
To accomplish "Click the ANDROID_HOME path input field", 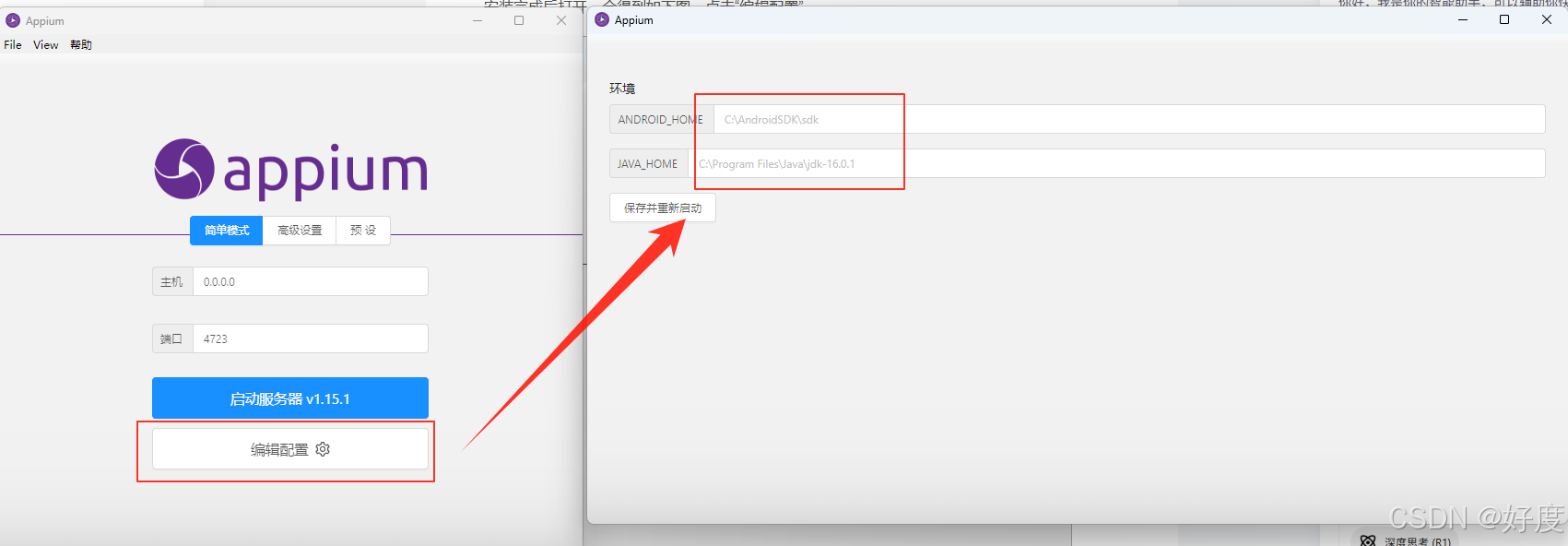I will point(1129,119).
